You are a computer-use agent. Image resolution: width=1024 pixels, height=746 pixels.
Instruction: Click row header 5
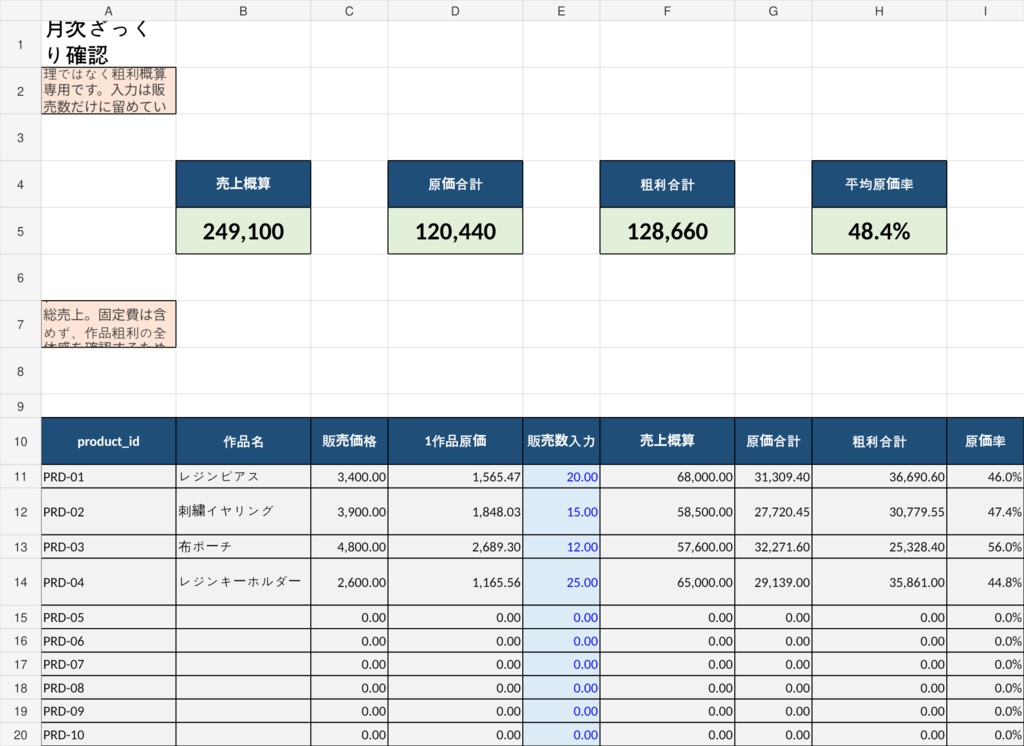(x=19, y=231)
